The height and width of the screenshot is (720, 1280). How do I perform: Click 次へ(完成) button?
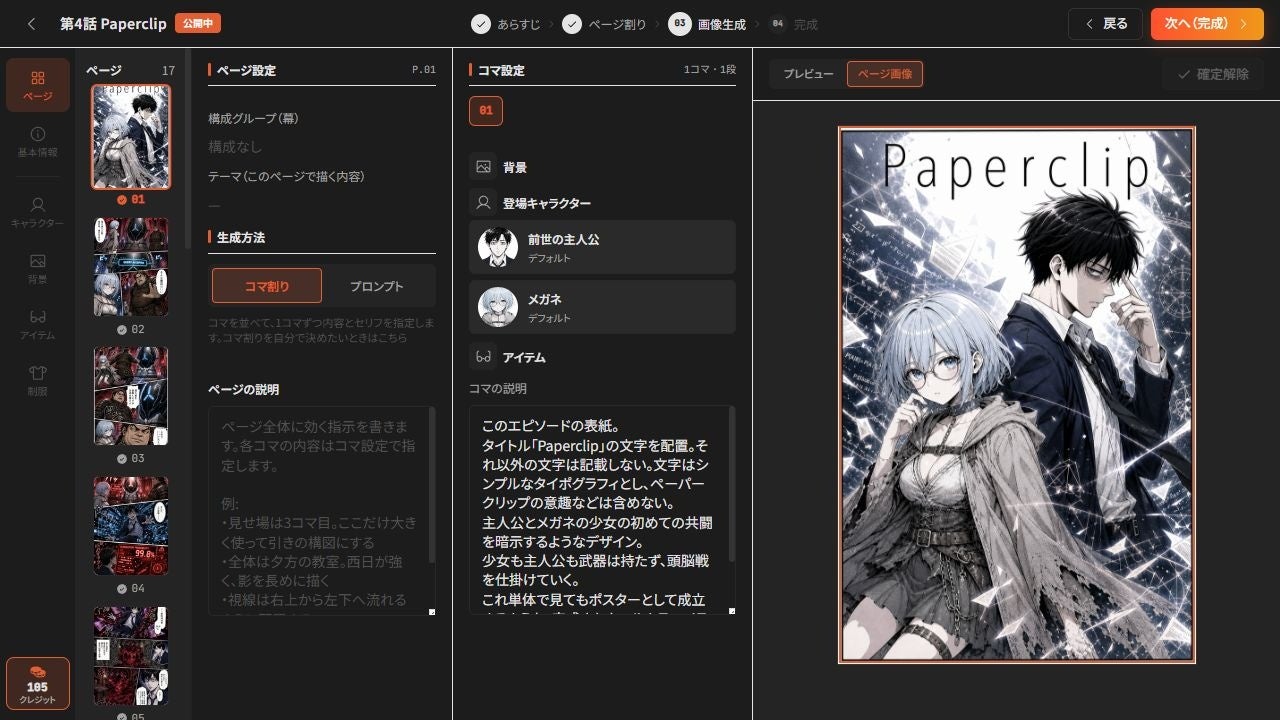(x=1207, y=24)
